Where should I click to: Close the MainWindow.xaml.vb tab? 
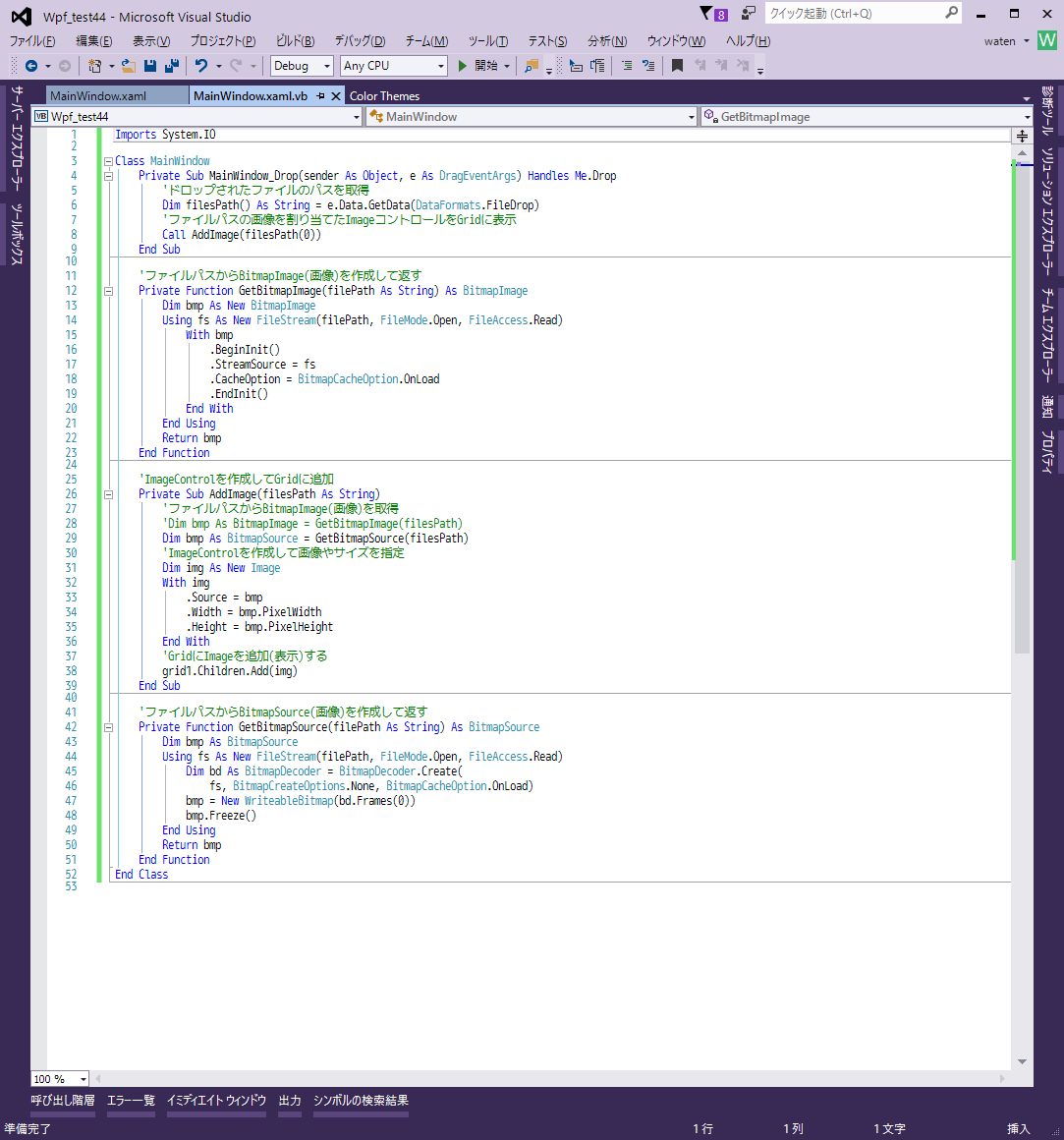pyautogui.click(x=336, y=96)
